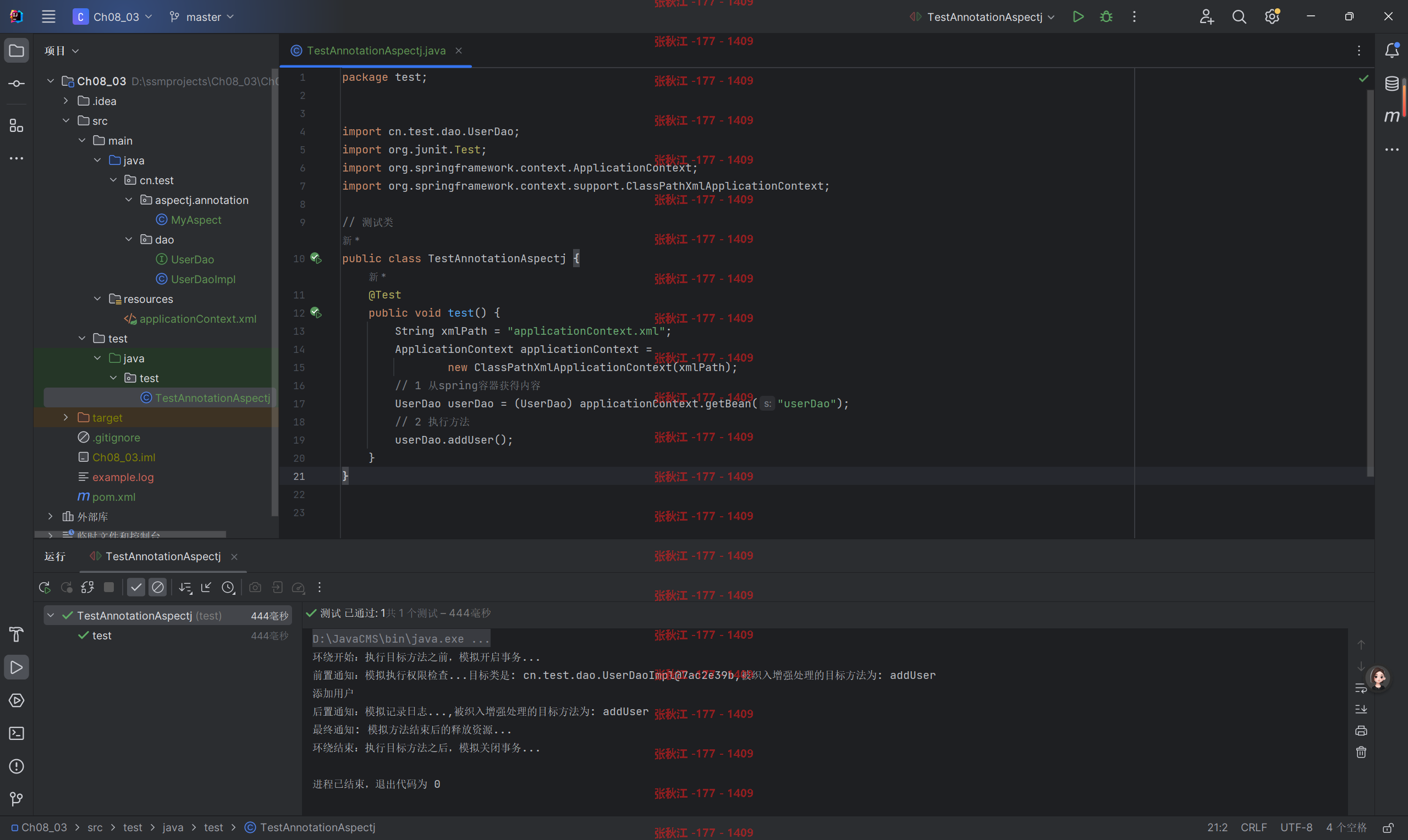Open the Git tool window
The width and height of the screenshot is (1408, 840).
coord(16,799)
